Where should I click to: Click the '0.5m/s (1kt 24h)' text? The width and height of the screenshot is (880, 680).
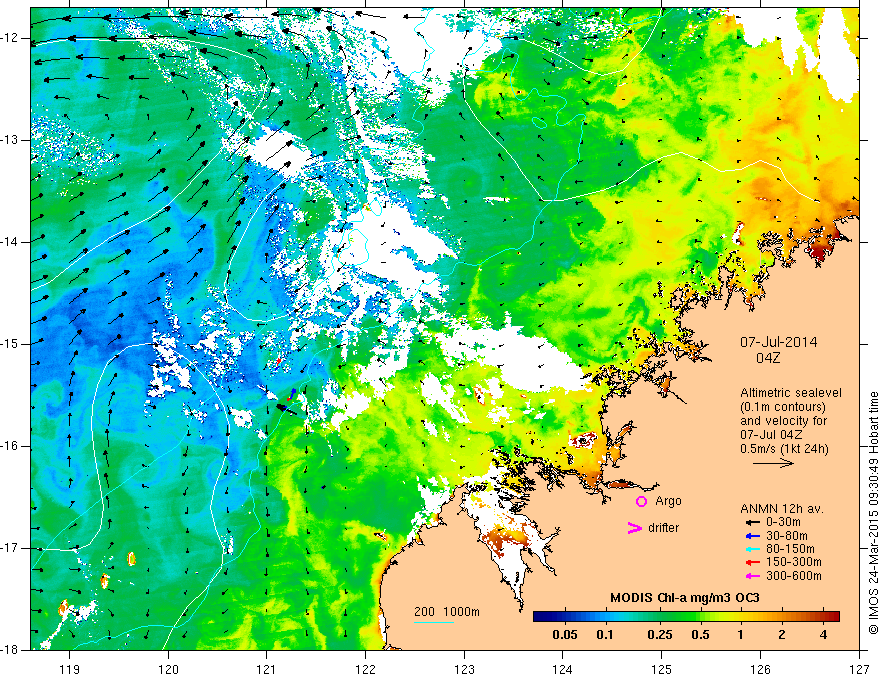click(785, 448)
